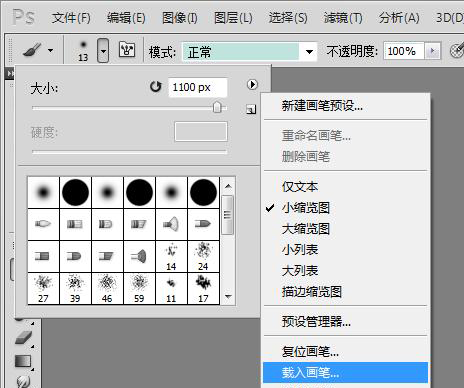Open the 滤镜(T) menu
The width and height of the screenshot is (464, 388).
[x=343, y=18]
